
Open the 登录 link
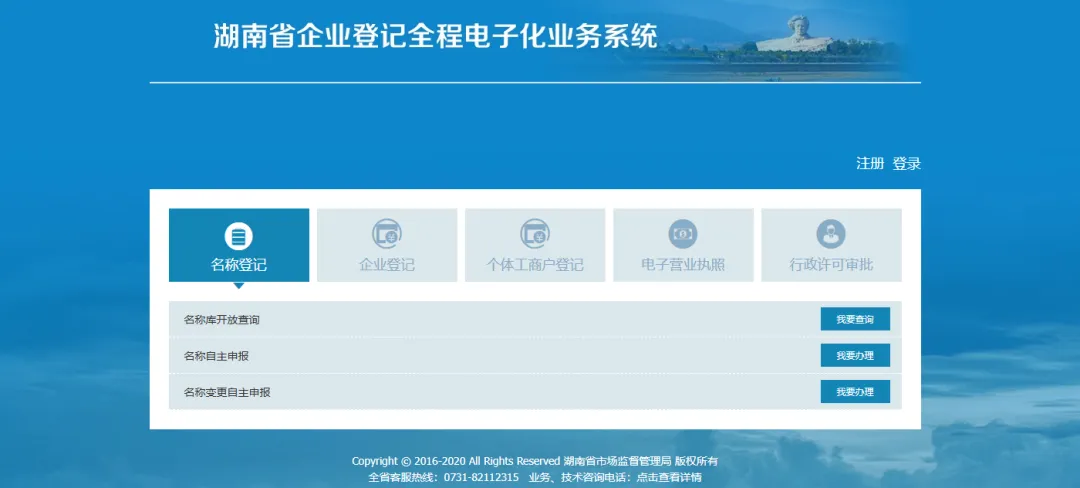pos(906,164)
